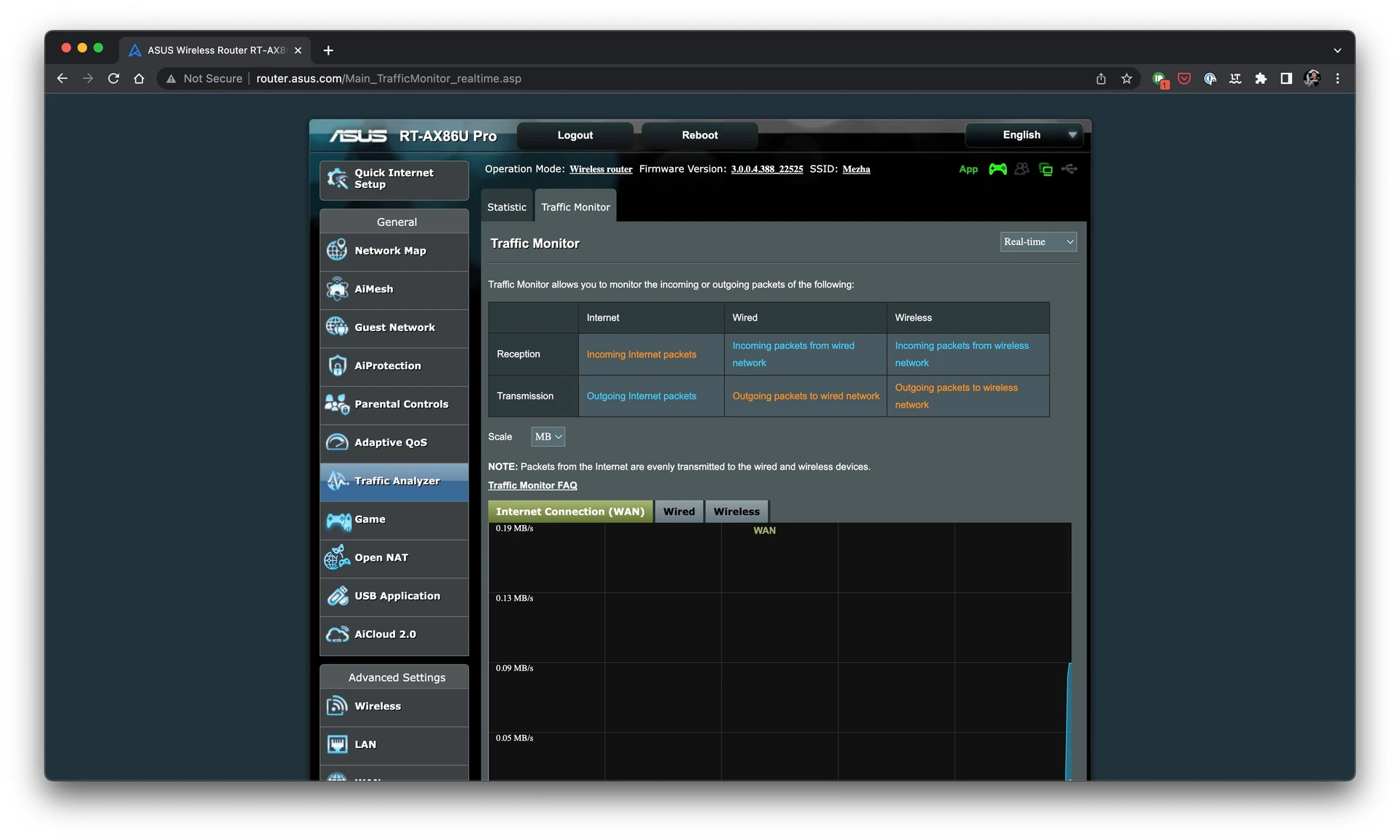
Task: Click 'Outgoing packets to wired network' cell
Action: point(806,396)
